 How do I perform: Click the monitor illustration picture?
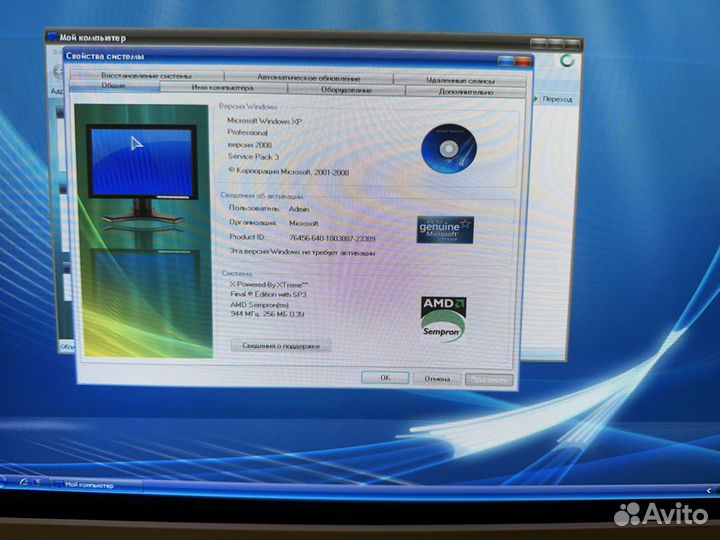[143, 231]
